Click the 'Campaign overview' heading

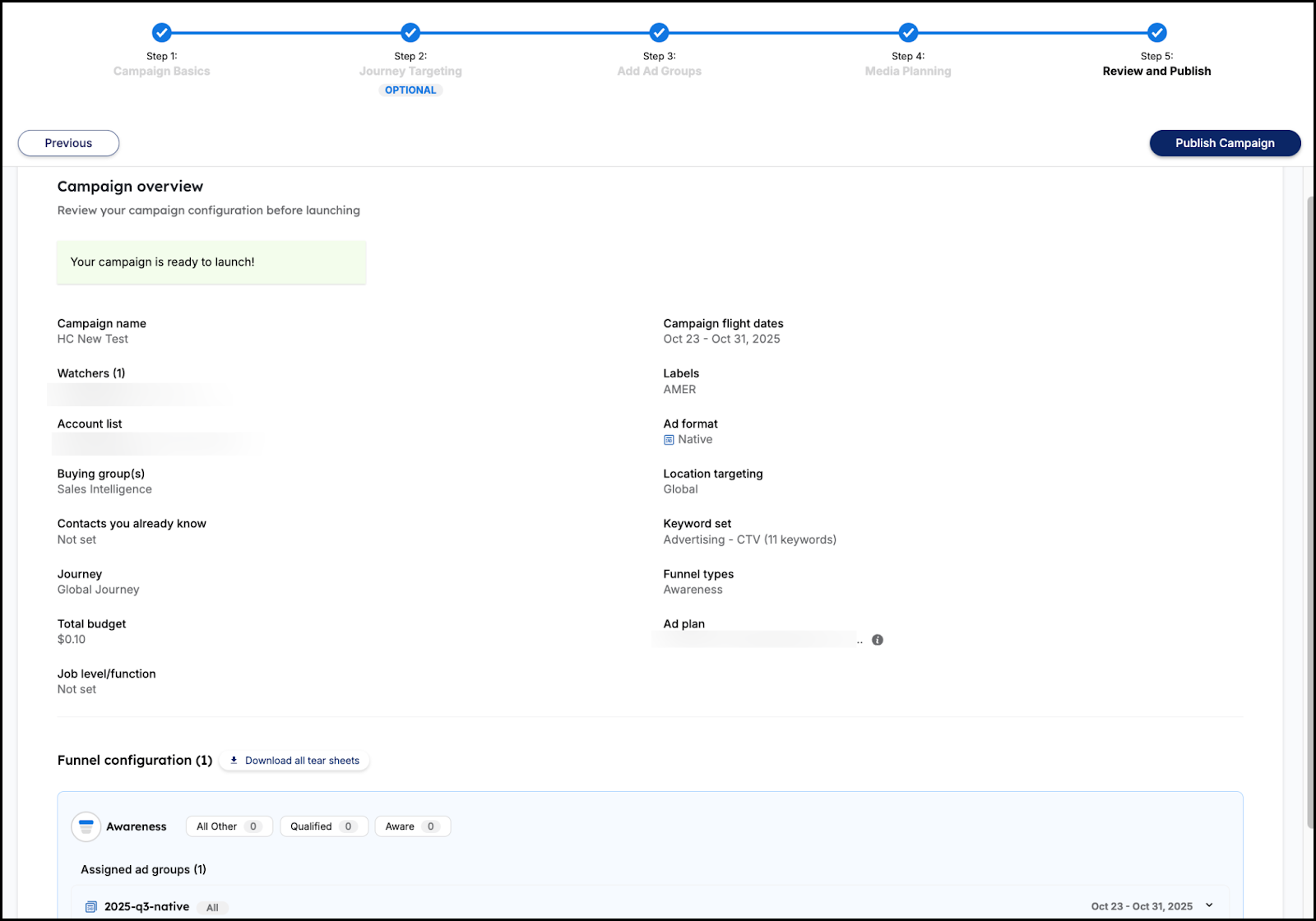130,187
